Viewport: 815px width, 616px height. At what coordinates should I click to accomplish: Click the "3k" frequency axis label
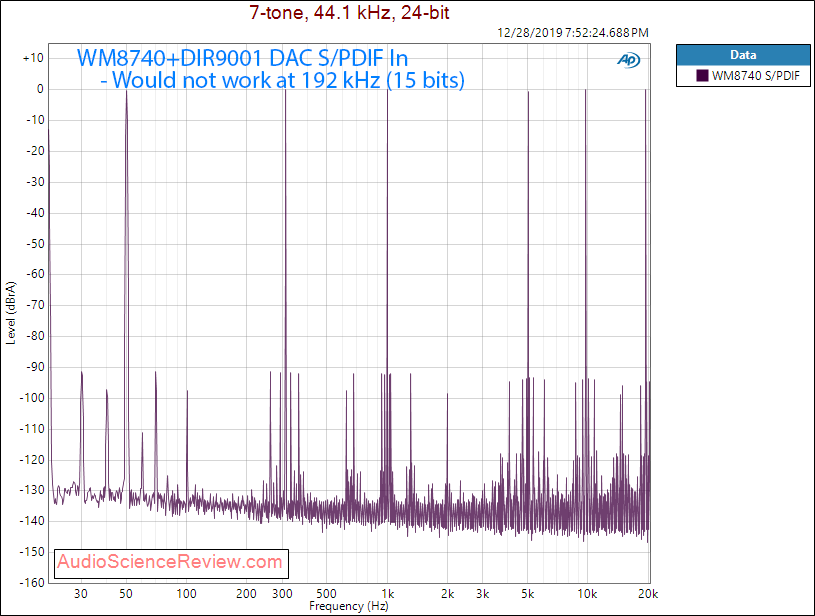coord(483,594)
